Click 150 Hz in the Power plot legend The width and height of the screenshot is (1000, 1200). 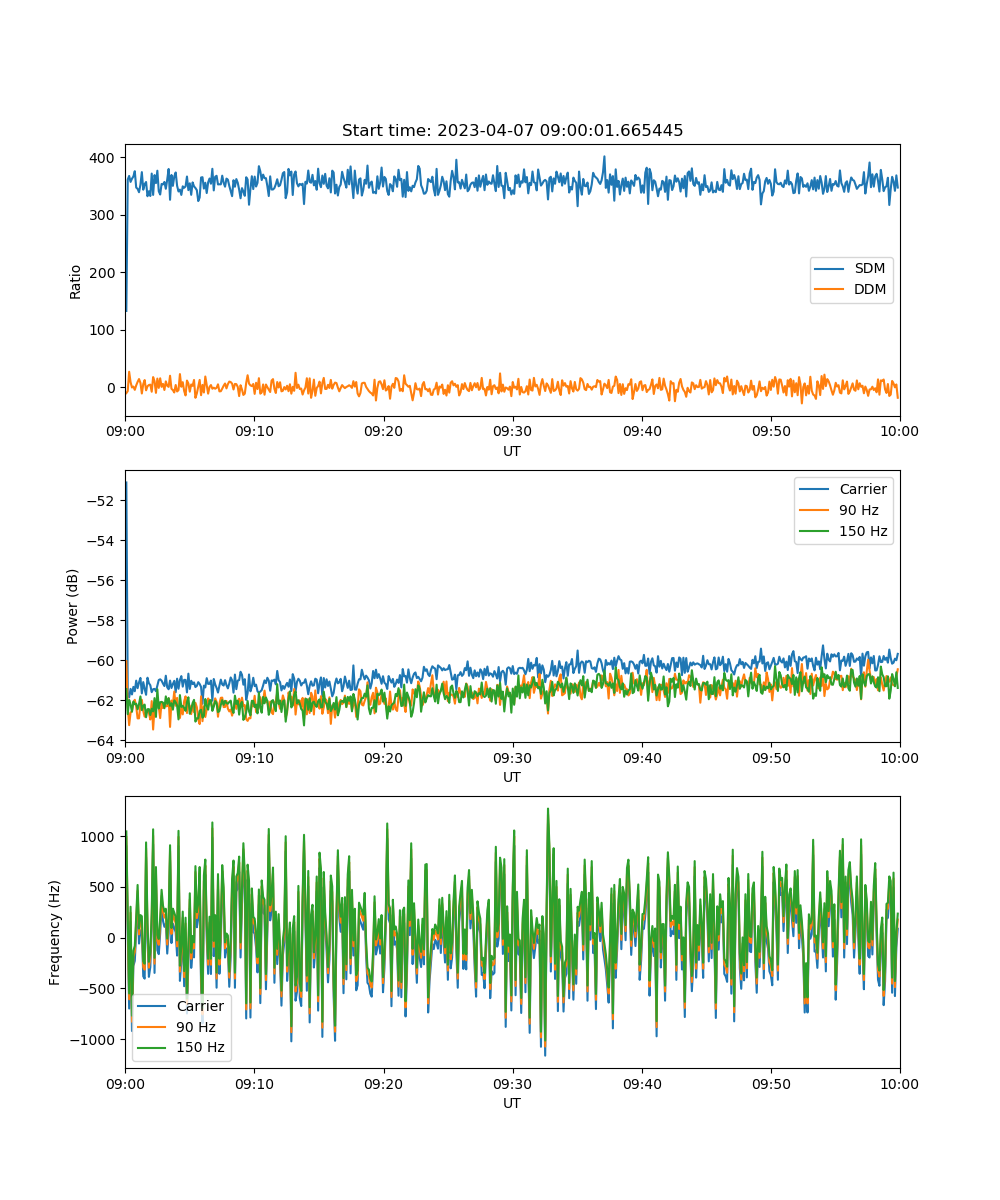point(863,531)
